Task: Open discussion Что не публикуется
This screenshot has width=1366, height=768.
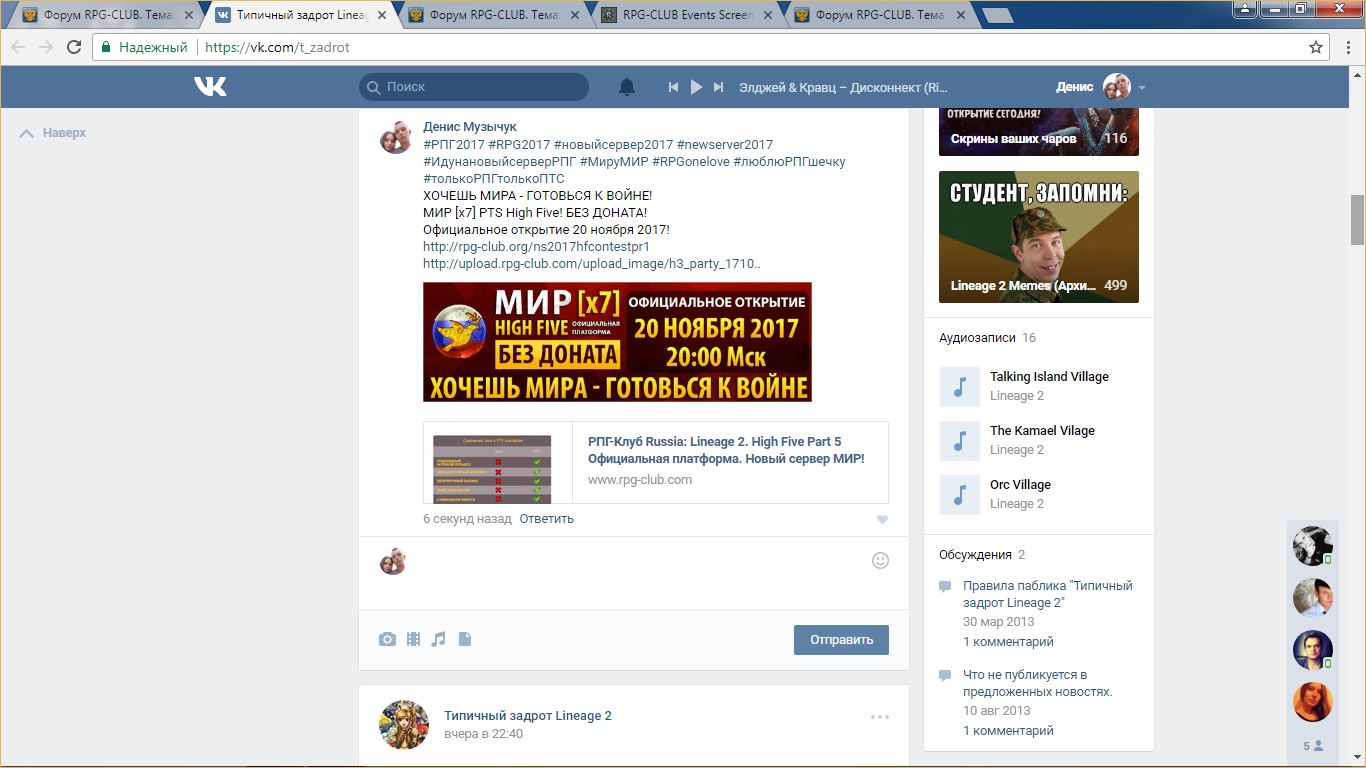Action: point(1038,683)
